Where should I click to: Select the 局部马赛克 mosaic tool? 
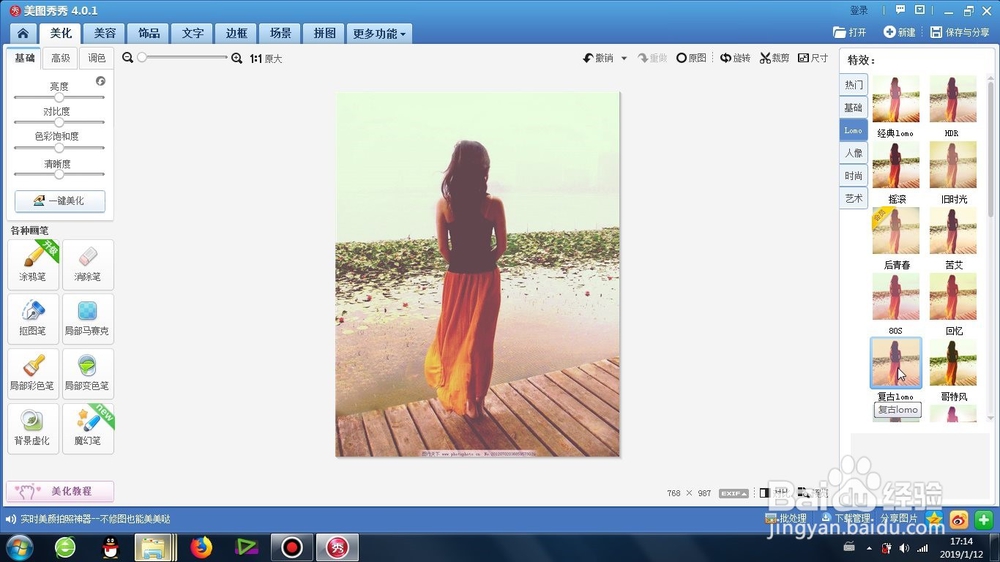pyautogui.click(x=88, y=318)
